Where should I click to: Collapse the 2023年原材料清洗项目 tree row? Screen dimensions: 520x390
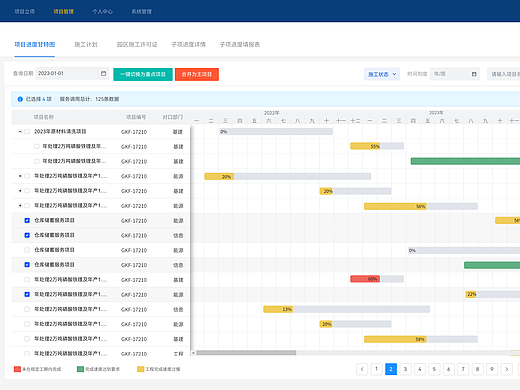(20, 132)
